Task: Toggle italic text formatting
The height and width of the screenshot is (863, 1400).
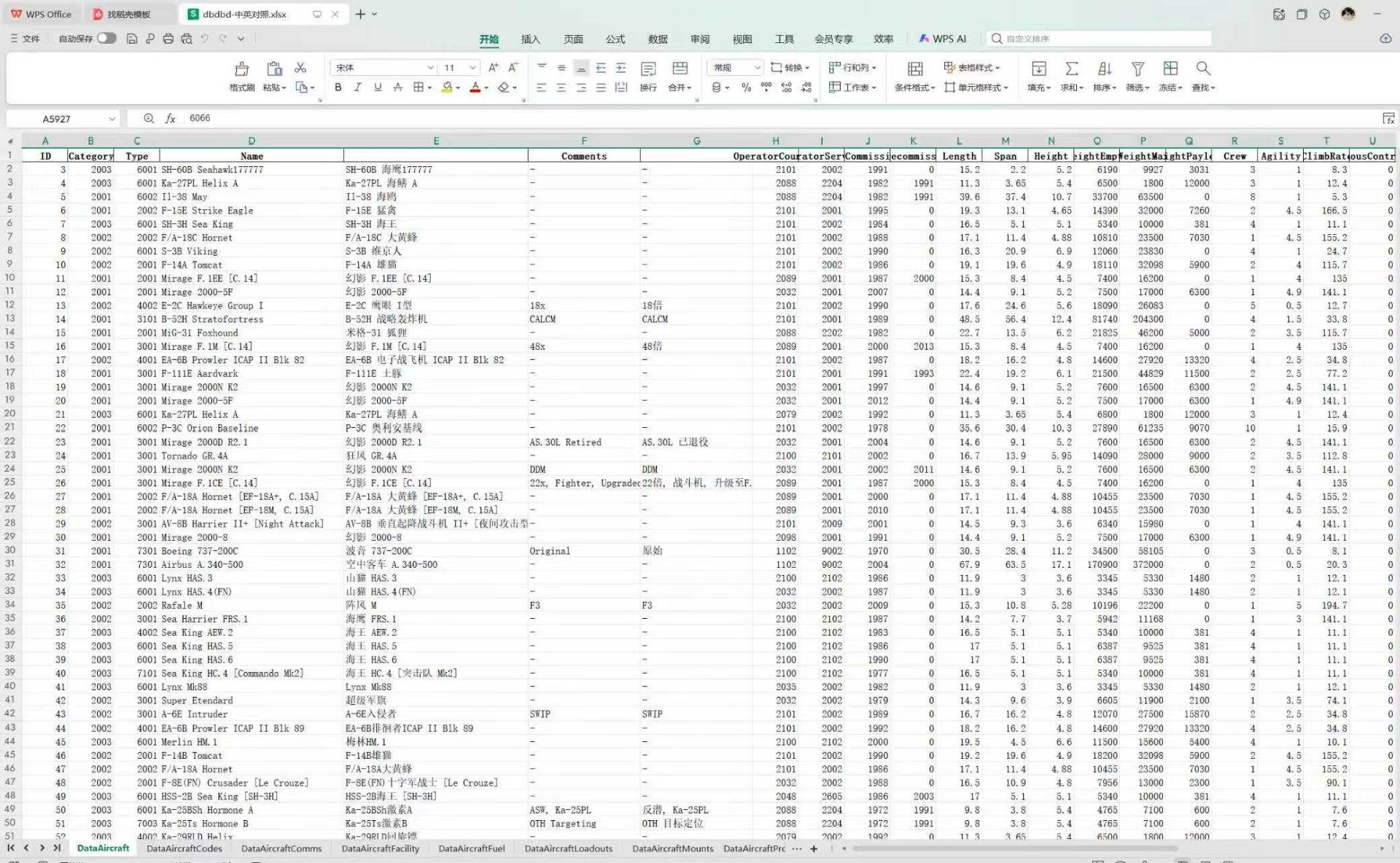Action: click(357, 87)
